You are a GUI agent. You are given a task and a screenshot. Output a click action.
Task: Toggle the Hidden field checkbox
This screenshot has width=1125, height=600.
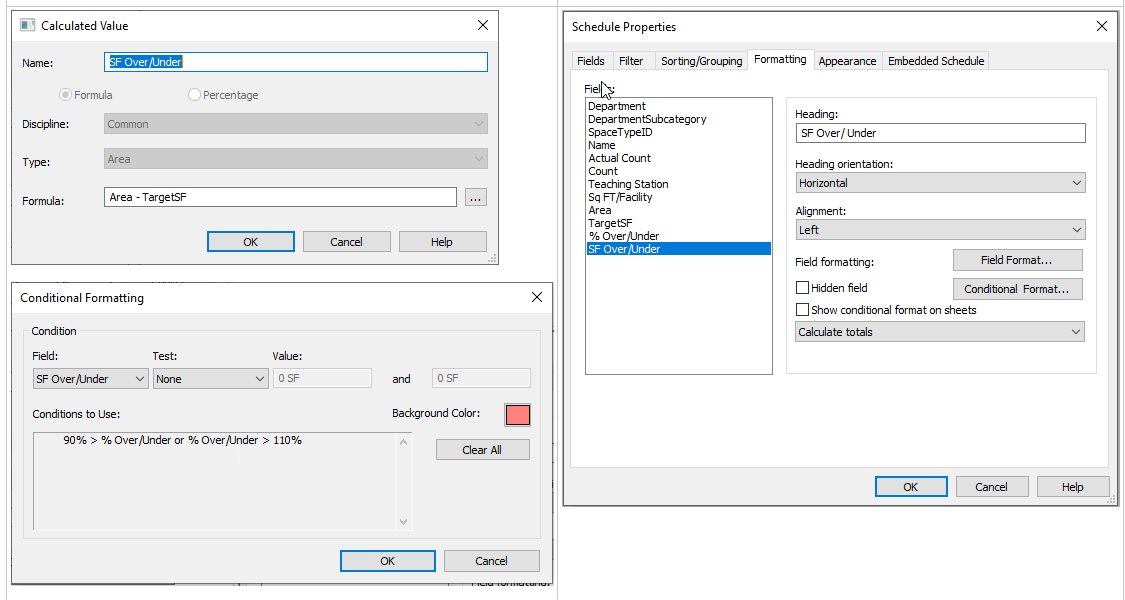(802, 288)
